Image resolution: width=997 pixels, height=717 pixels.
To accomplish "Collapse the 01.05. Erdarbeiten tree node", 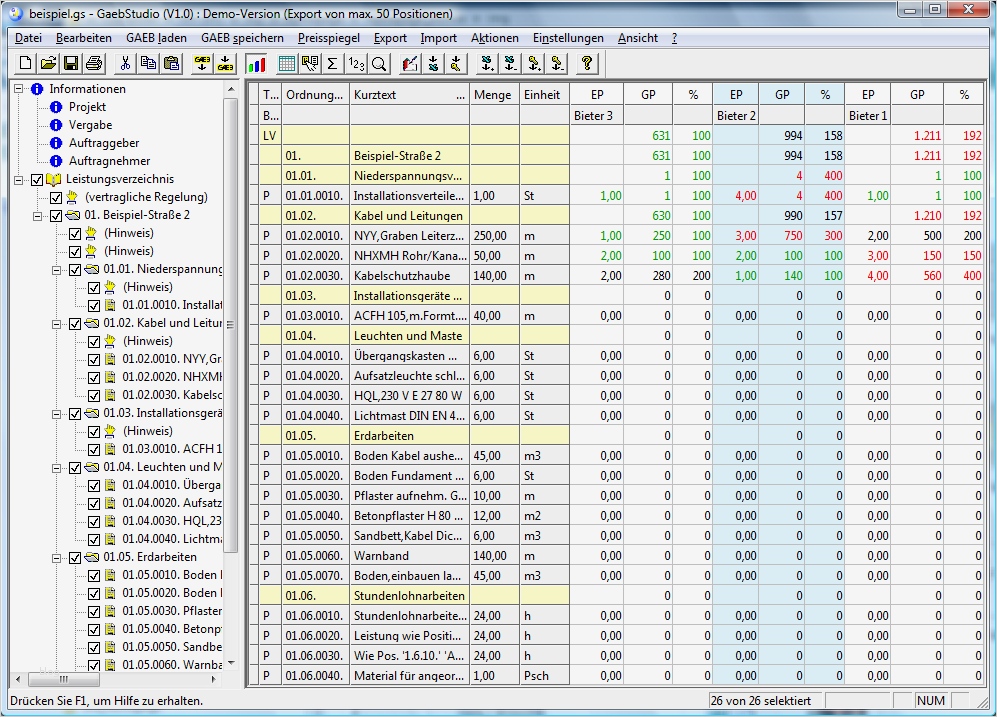I will pyautogui.click(x=57, y=557).
